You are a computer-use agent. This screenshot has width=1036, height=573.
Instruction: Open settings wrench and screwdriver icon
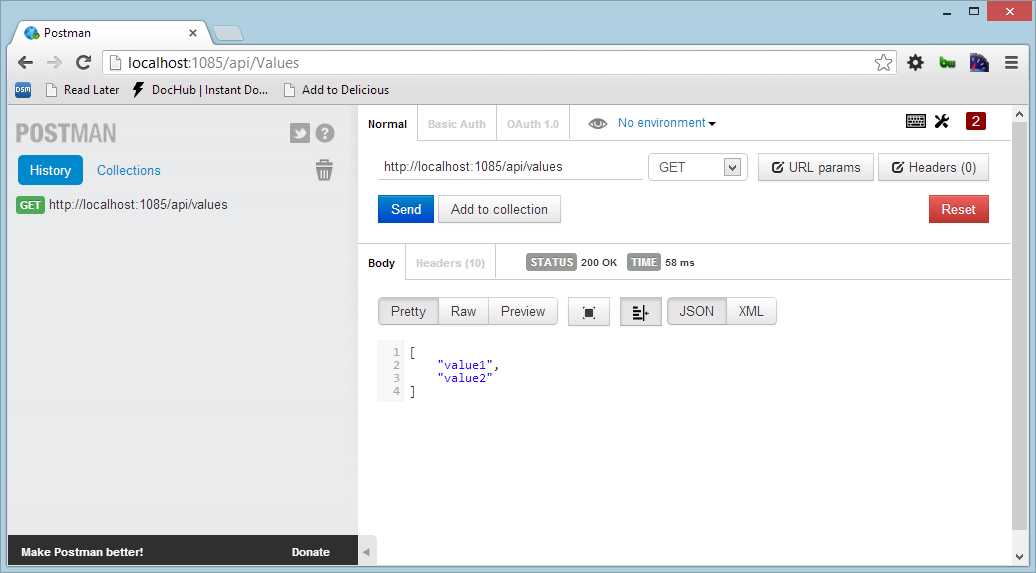pos(942,121)
